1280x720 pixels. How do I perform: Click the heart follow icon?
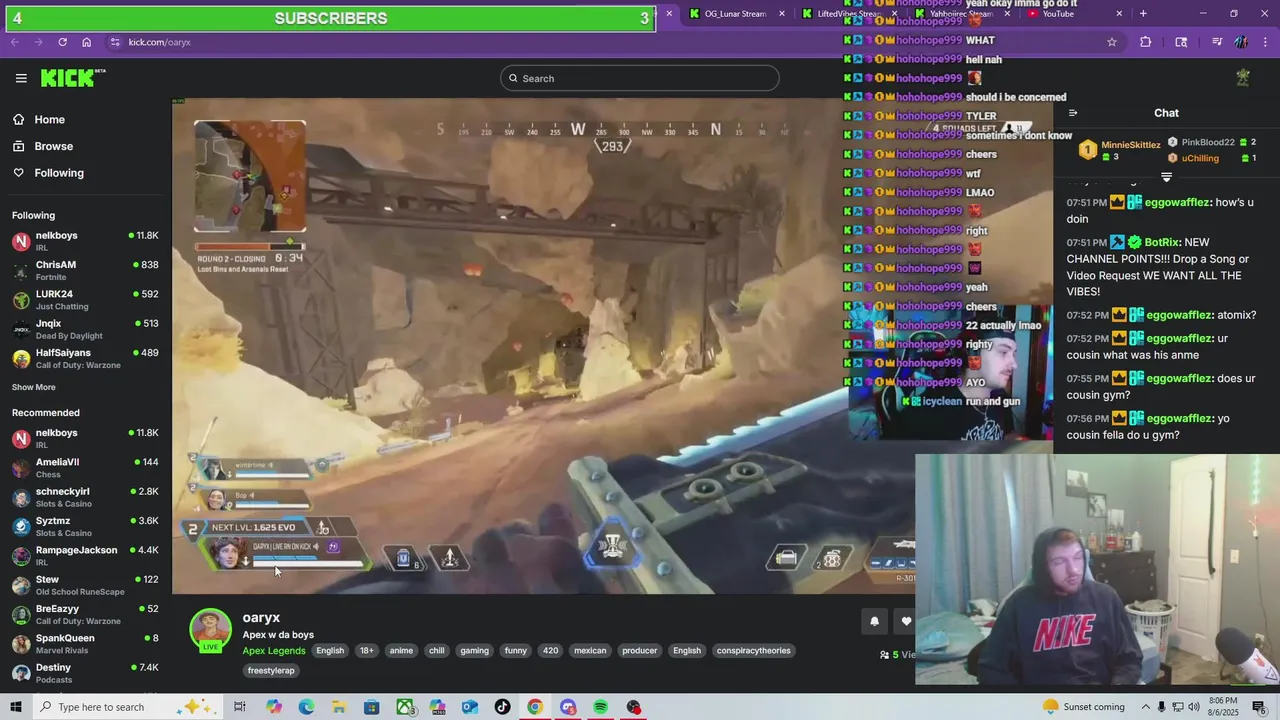point(906,621)
